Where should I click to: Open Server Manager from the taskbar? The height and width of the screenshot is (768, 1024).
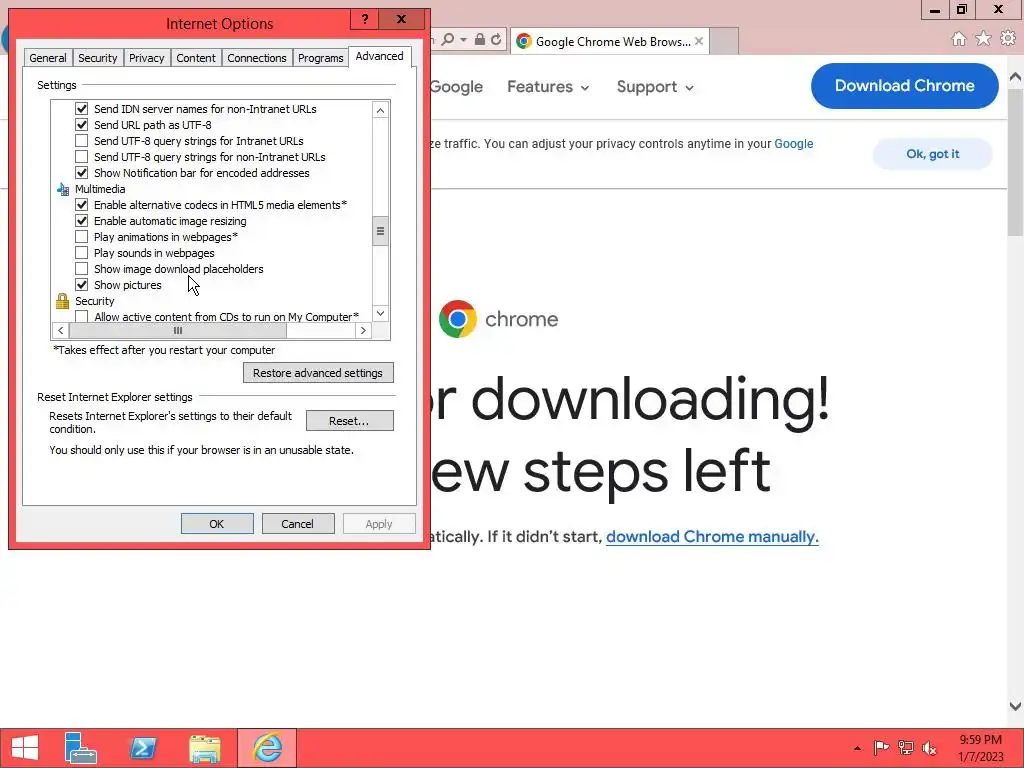coord(81,748)
